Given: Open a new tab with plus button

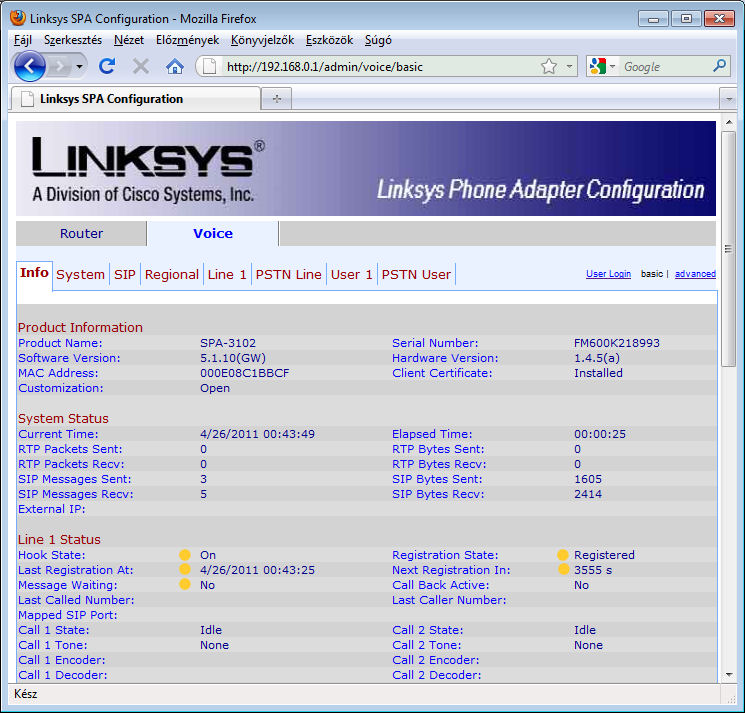Looking at the screenshot, I should [x=277, y=99].
